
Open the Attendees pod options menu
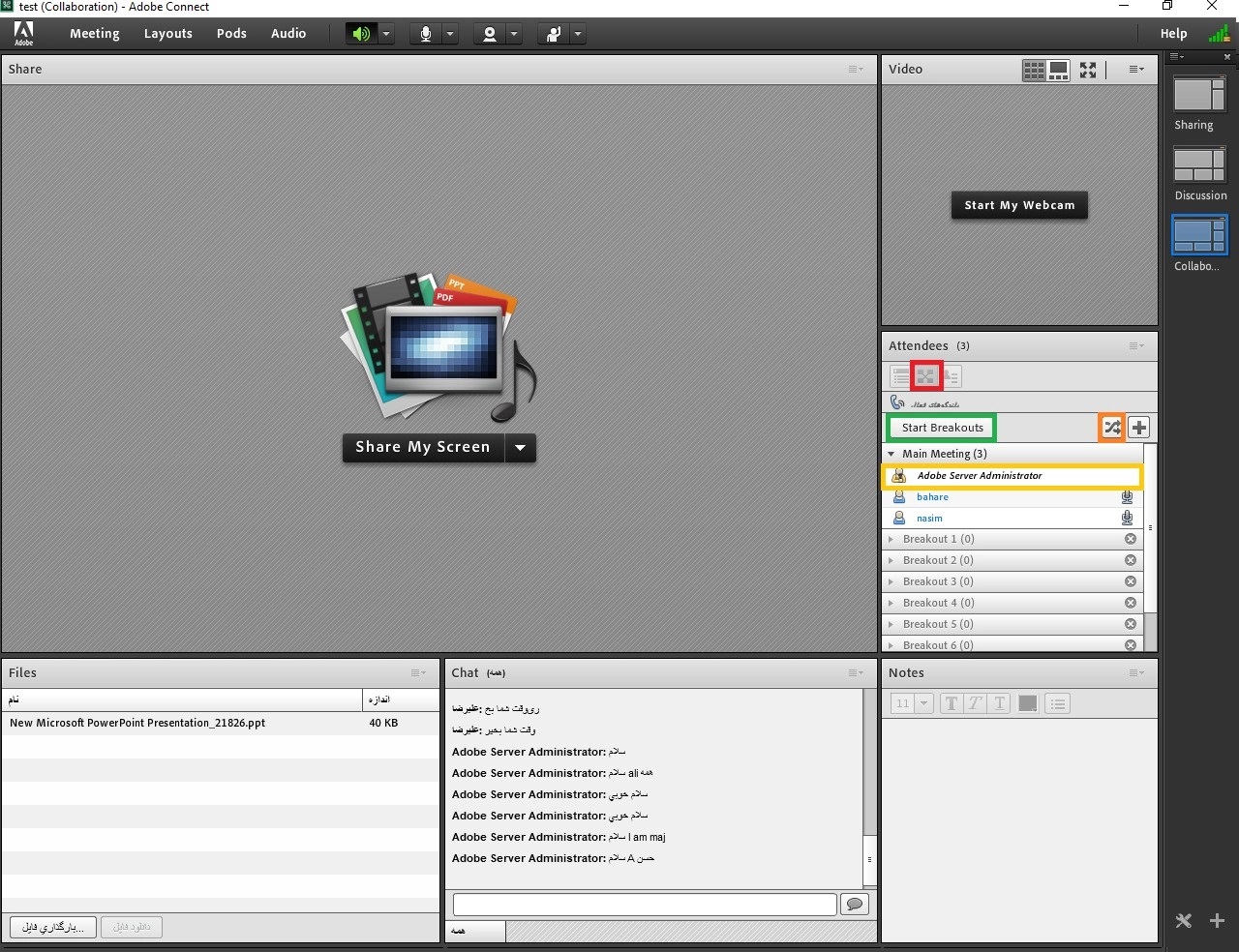(1136, 345)
